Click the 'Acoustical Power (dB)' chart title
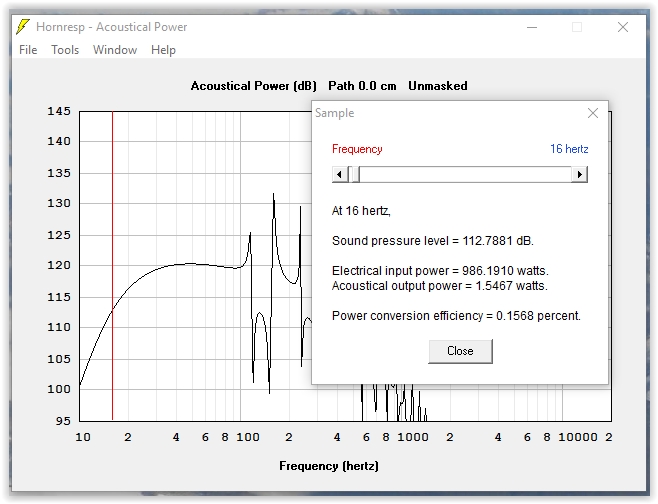Image resolution: width=658 pixels, height=504 pixels. click(253, 86)
